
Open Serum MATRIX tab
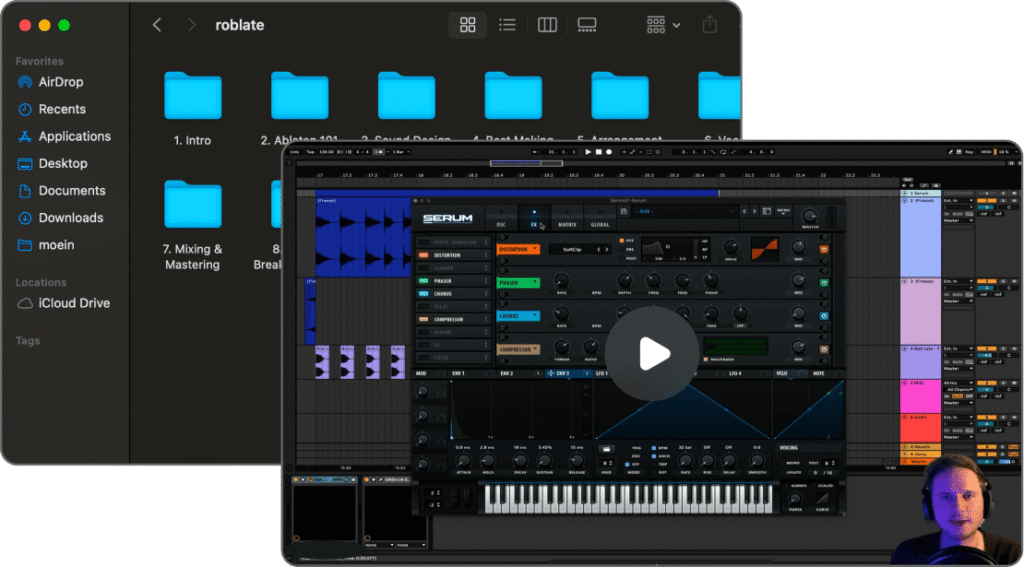[567, 218]
